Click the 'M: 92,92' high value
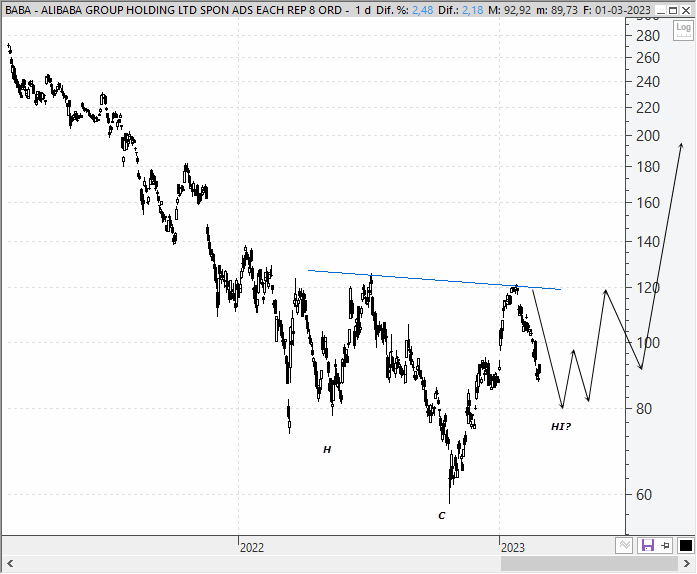Viewport: 697px width, 574px height. [509, 10]
